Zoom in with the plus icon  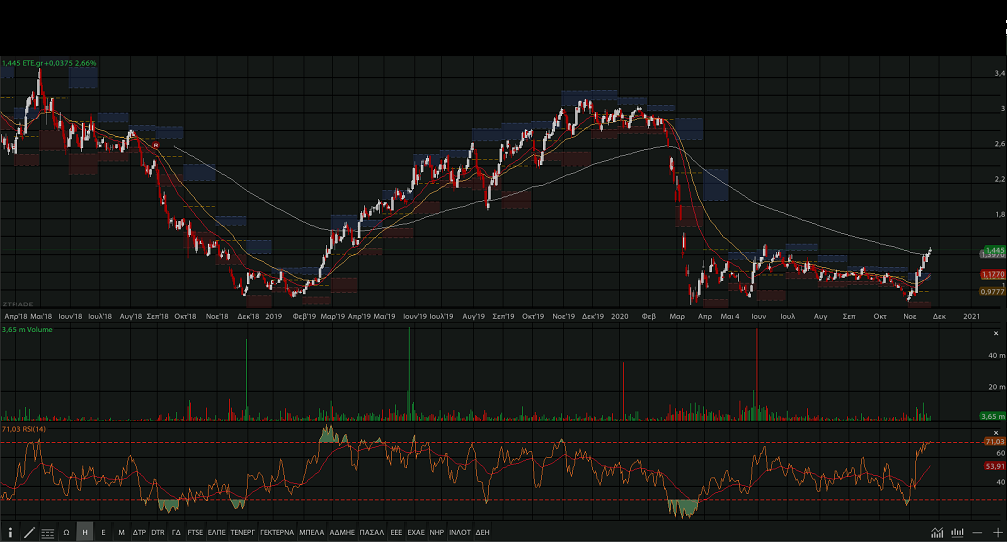(x=996, y=532)
